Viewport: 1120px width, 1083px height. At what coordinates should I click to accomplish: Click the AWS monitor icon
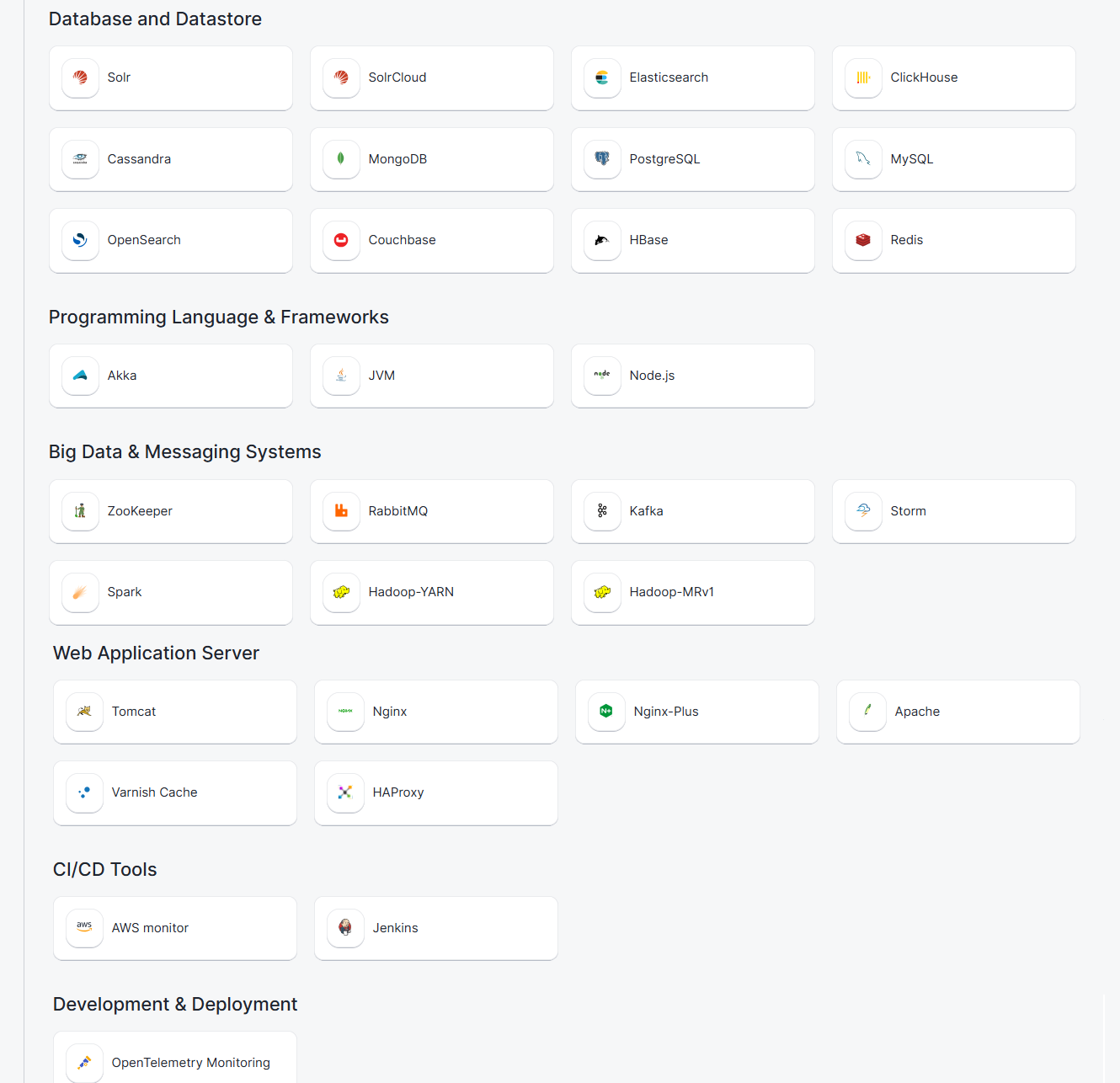pos(84,928)
